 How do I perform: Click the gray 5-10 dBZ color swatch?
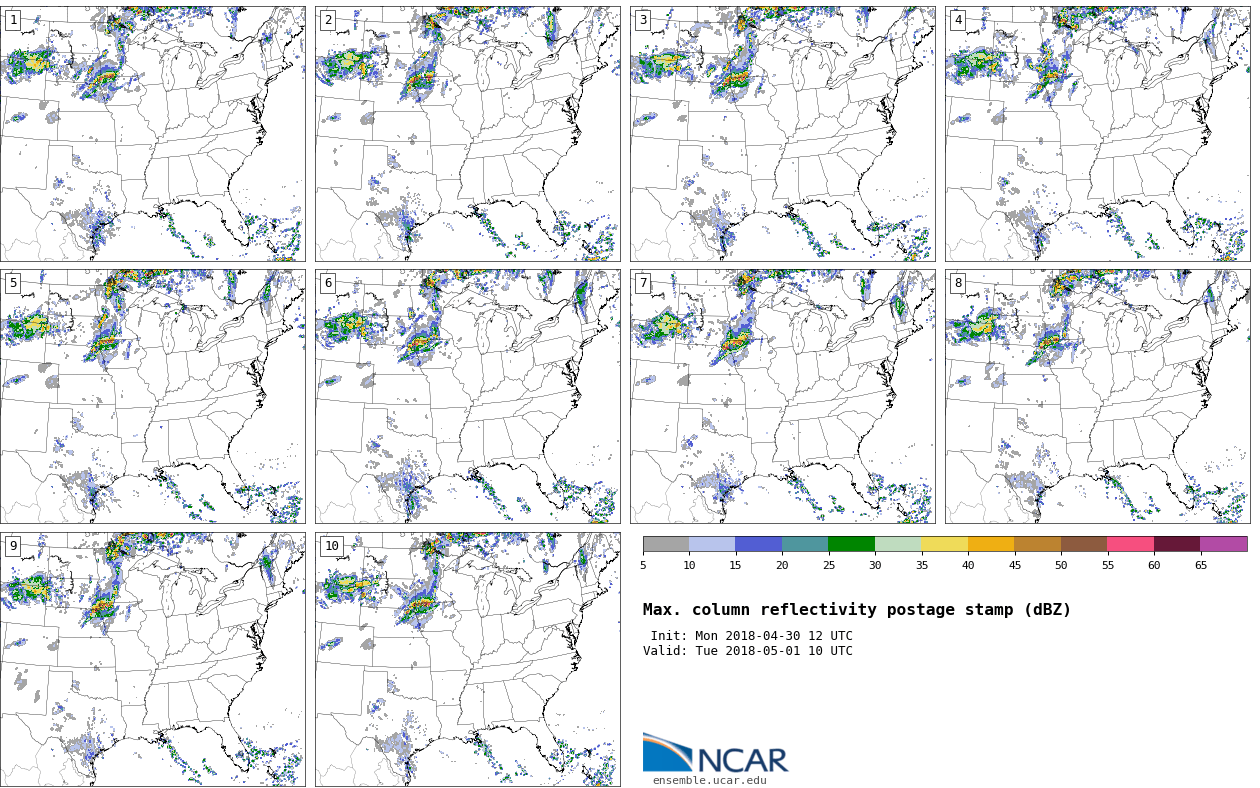point(666,544)
